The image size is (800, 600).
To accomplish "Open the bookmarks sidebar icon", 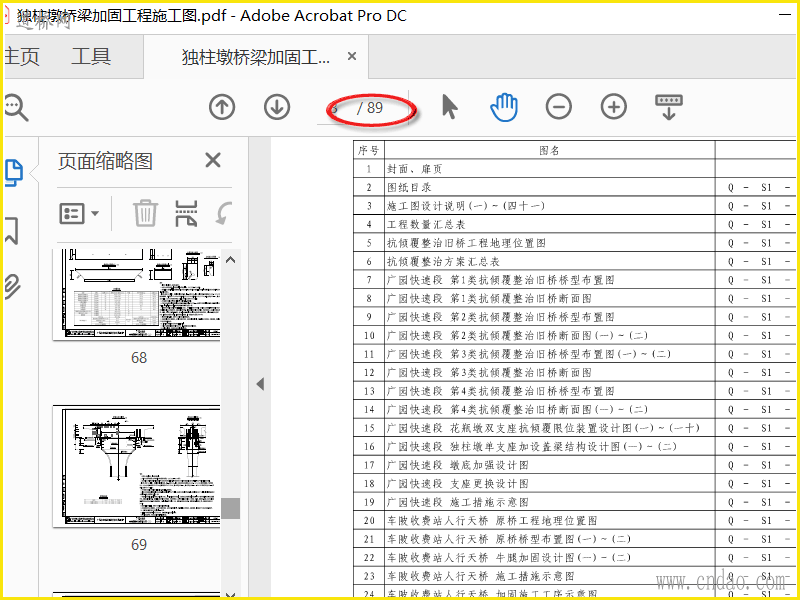I will coord(12,231).
